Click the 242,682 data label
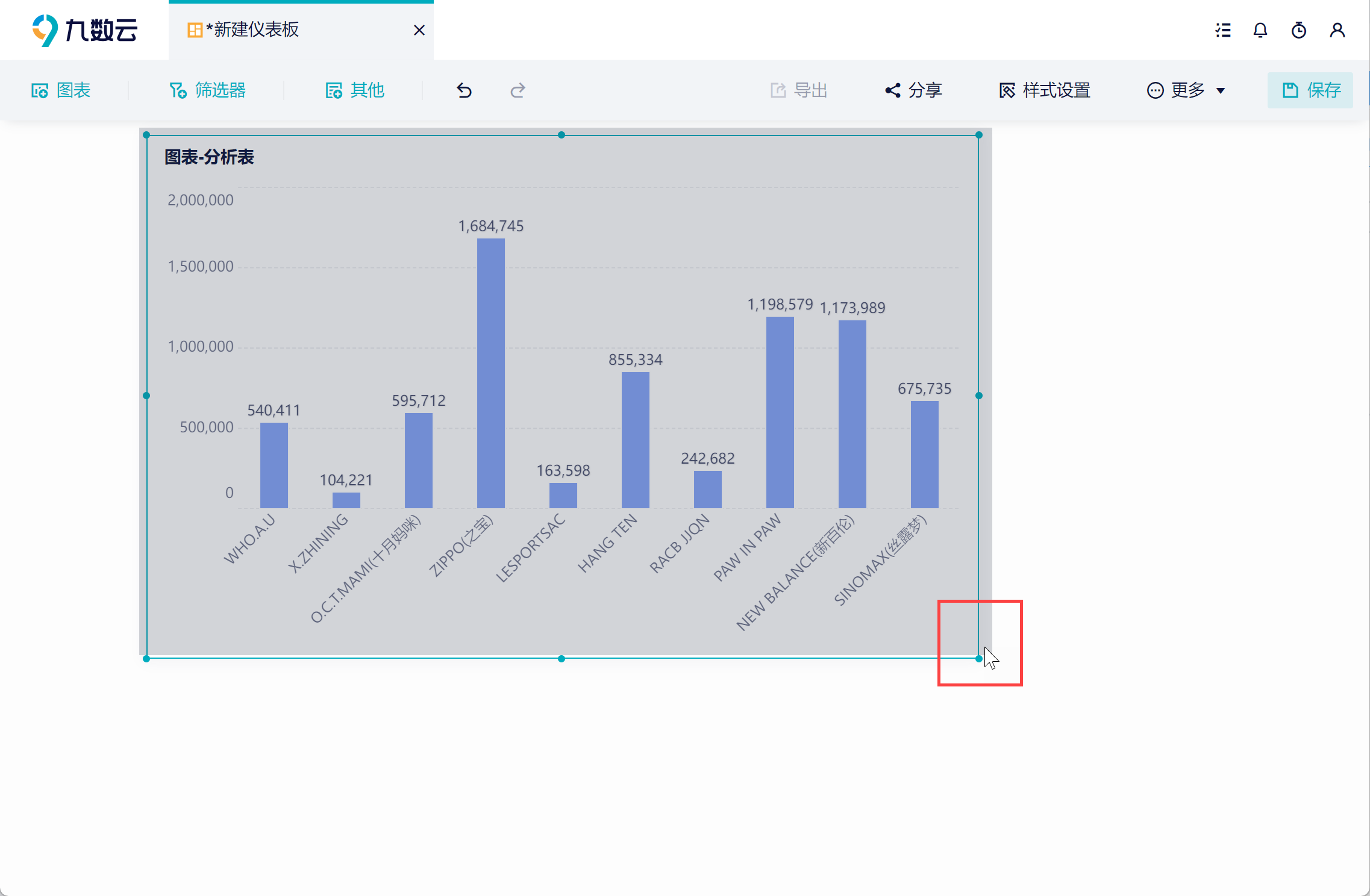Viewport: 1370px width, 896px height. tap(708, 458)
